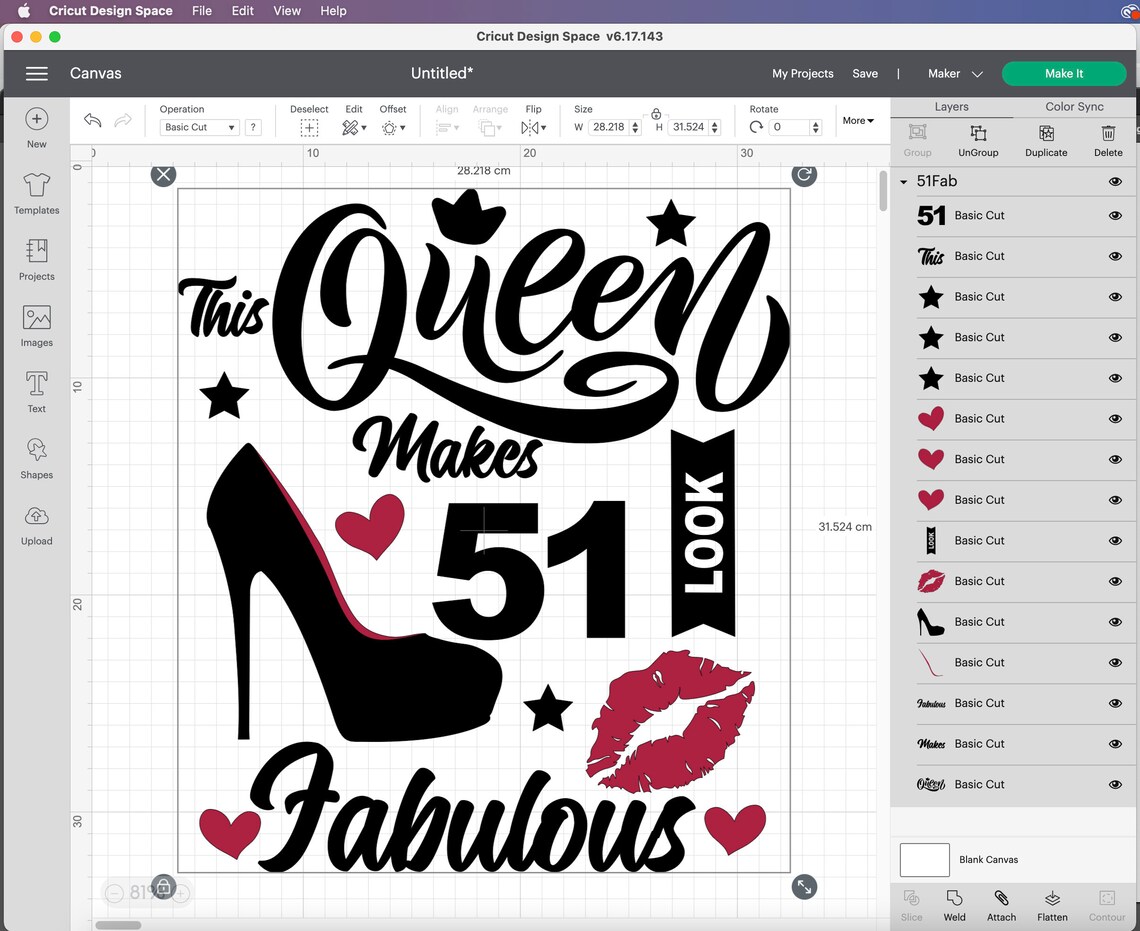The width and height of the screenshot is (1140, 931).
Task: Select the Text tool in the sidebar
Action: pyautogui.click(x=36, y=391)
